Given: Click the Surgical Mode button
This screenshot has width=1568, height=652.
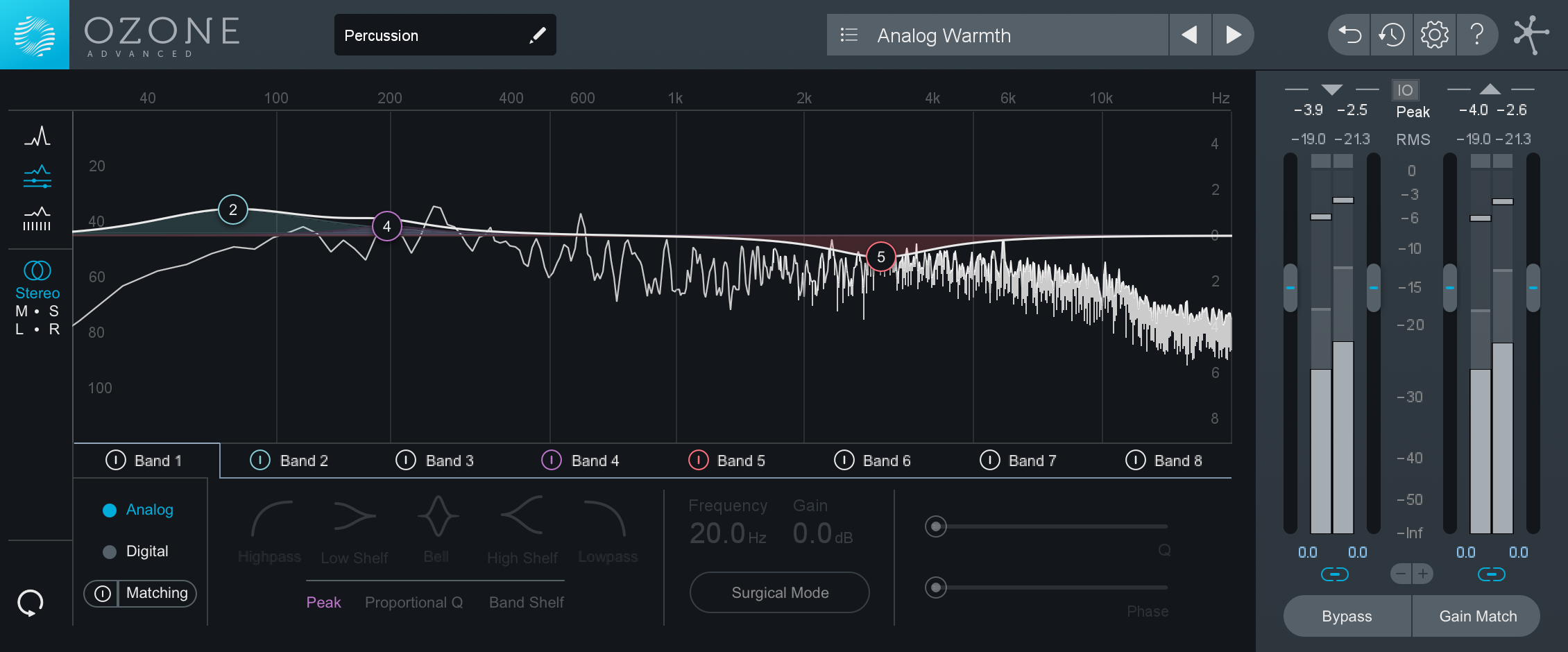Looking at the screenshot, I should 780,592.
